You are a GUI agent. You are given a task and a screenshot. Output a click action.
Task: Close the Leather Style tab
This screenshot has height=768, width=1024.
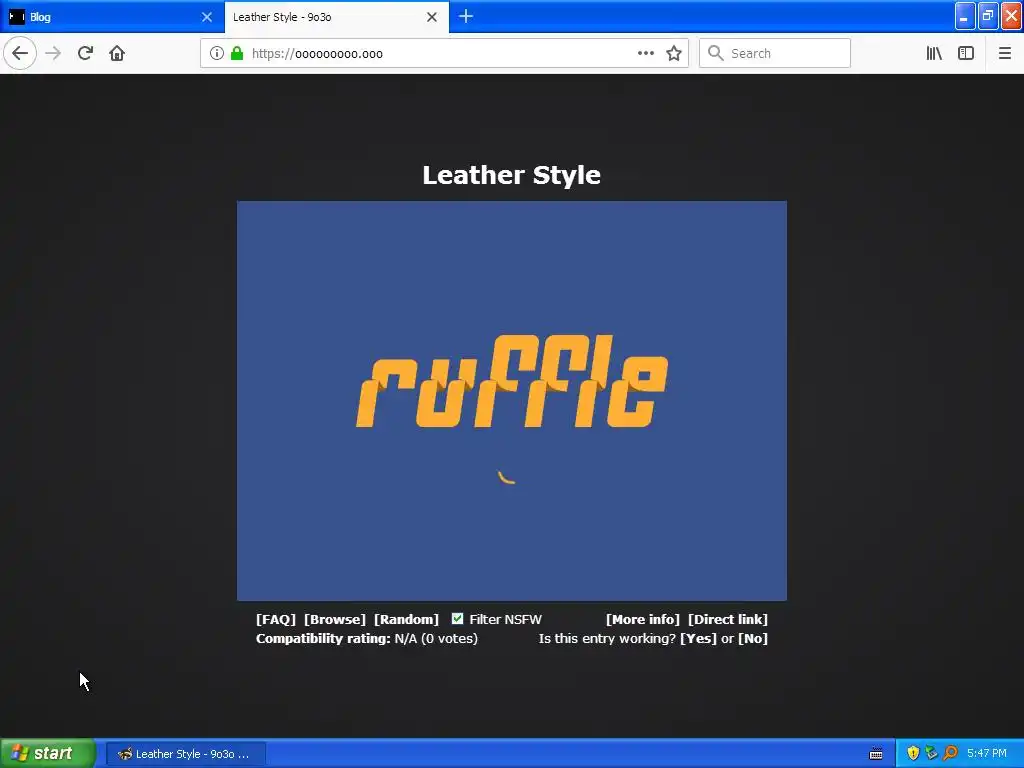tap(432, 17)
